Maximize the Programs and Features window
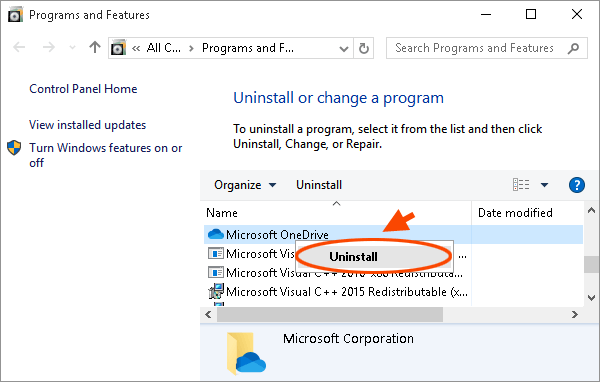Viewport: 600px width, 382px height. [x=531, y=15]
